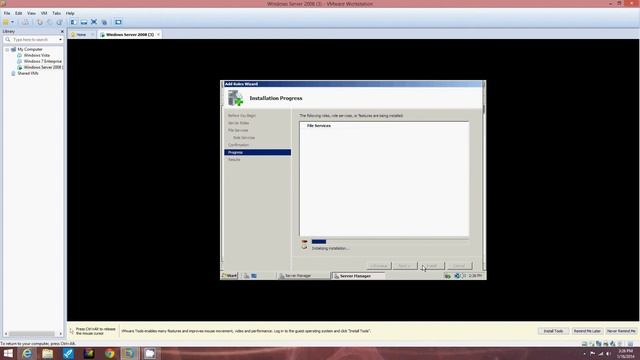This screenshot has height=360, width=640.
Task: Close the Windows Server 2008 (3) tab
Action: pos(158,35)
